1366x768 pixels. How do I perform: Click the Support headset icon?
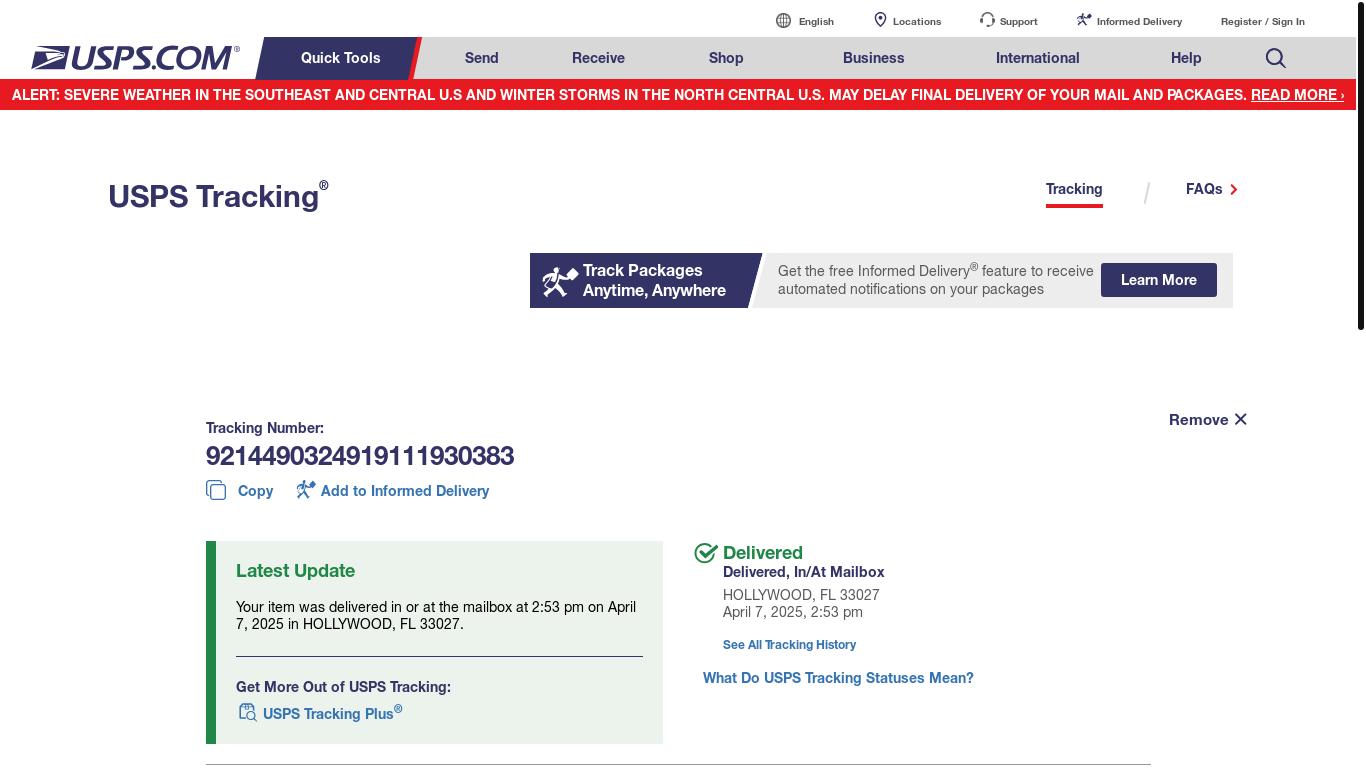987,20
